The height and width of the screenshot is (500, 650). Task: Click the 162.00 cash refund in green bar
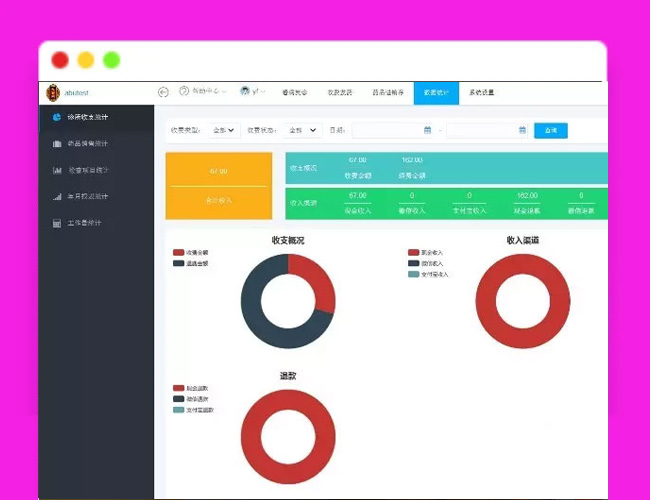pyautogui.click(x=527, y=195)
